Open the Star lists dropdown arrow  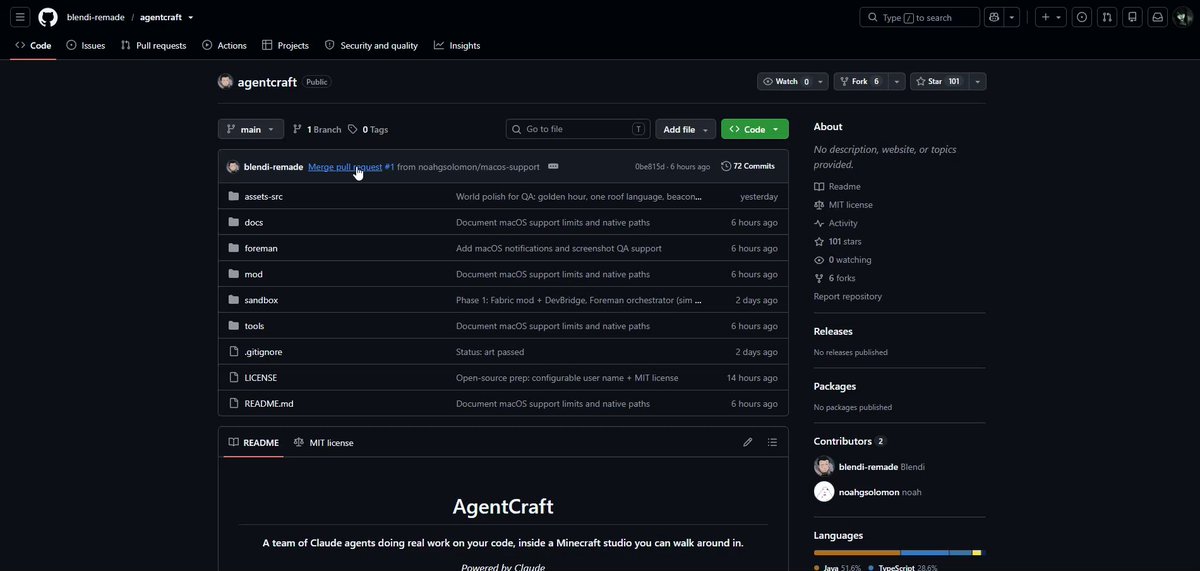pyautogui.click(x=978, y=81)
